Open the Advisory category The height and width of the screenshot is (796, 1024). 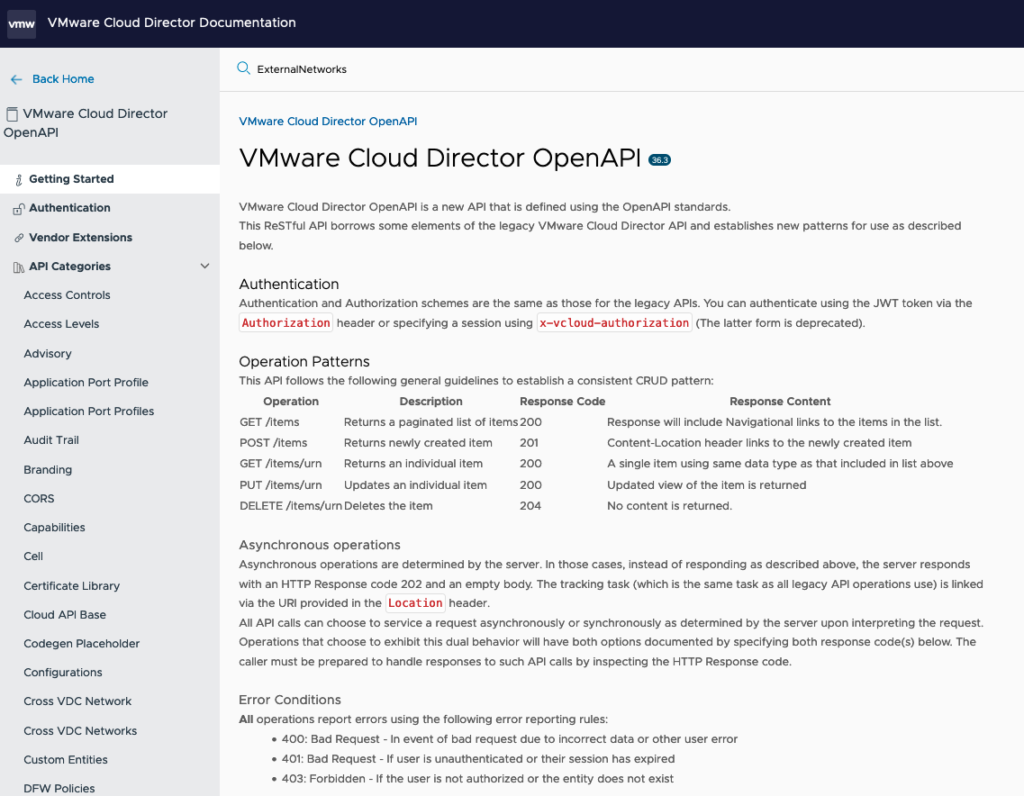(48, 353)
